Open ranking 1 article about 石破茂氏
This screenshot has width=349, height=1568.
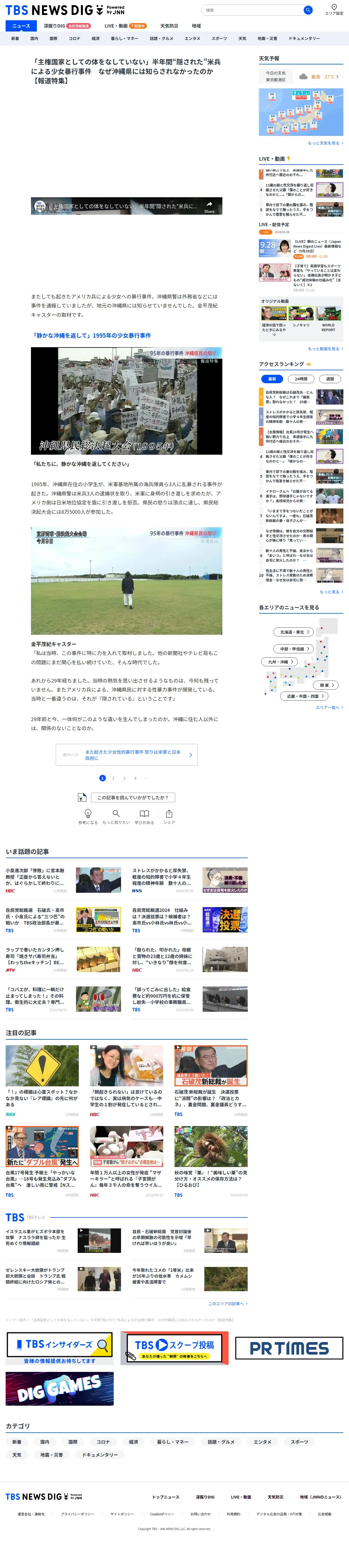pos(301,397)
